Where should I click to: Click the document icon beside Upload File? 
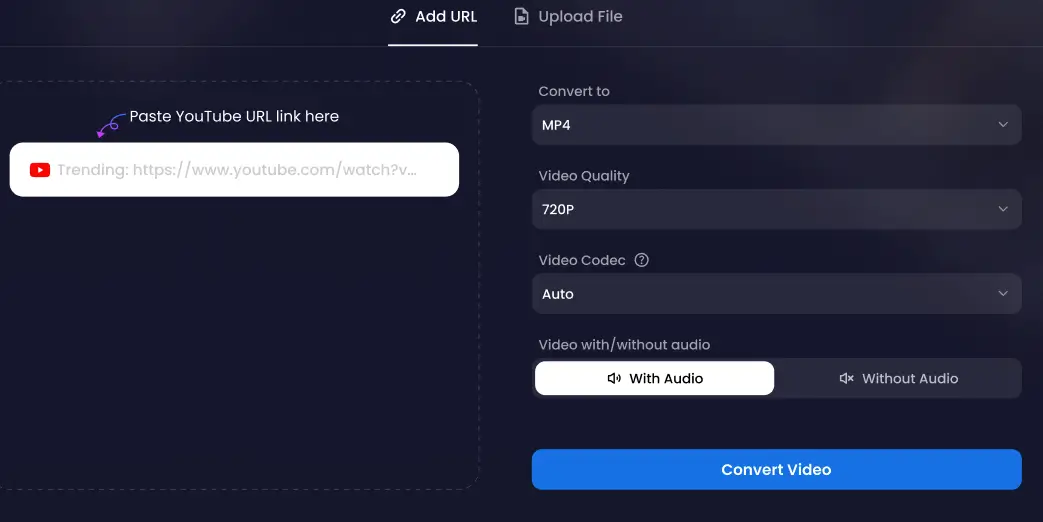point(521,16)
